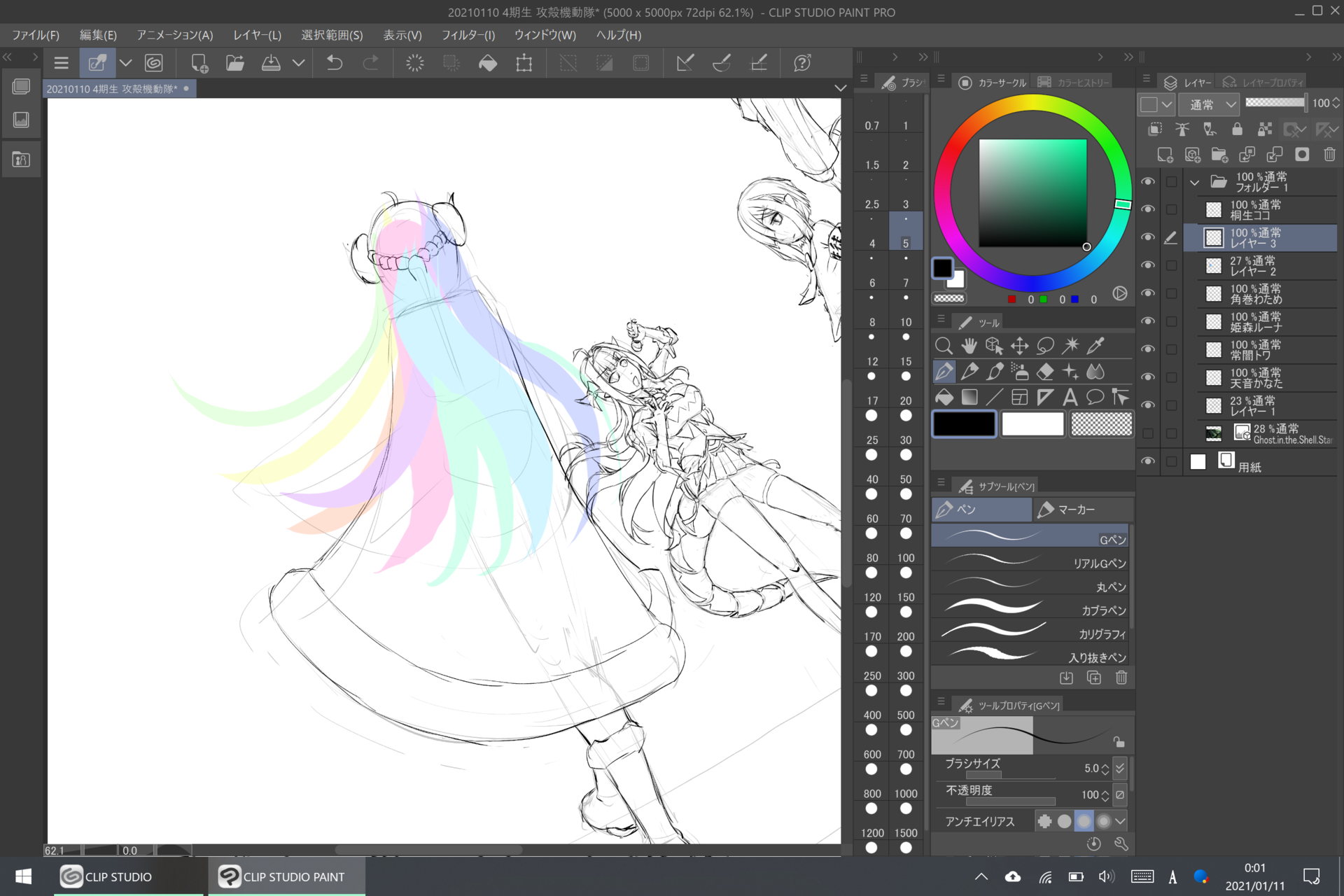Click the Save icon in command bar
This screenshot has width=1344, height=896.
point(271,63)
